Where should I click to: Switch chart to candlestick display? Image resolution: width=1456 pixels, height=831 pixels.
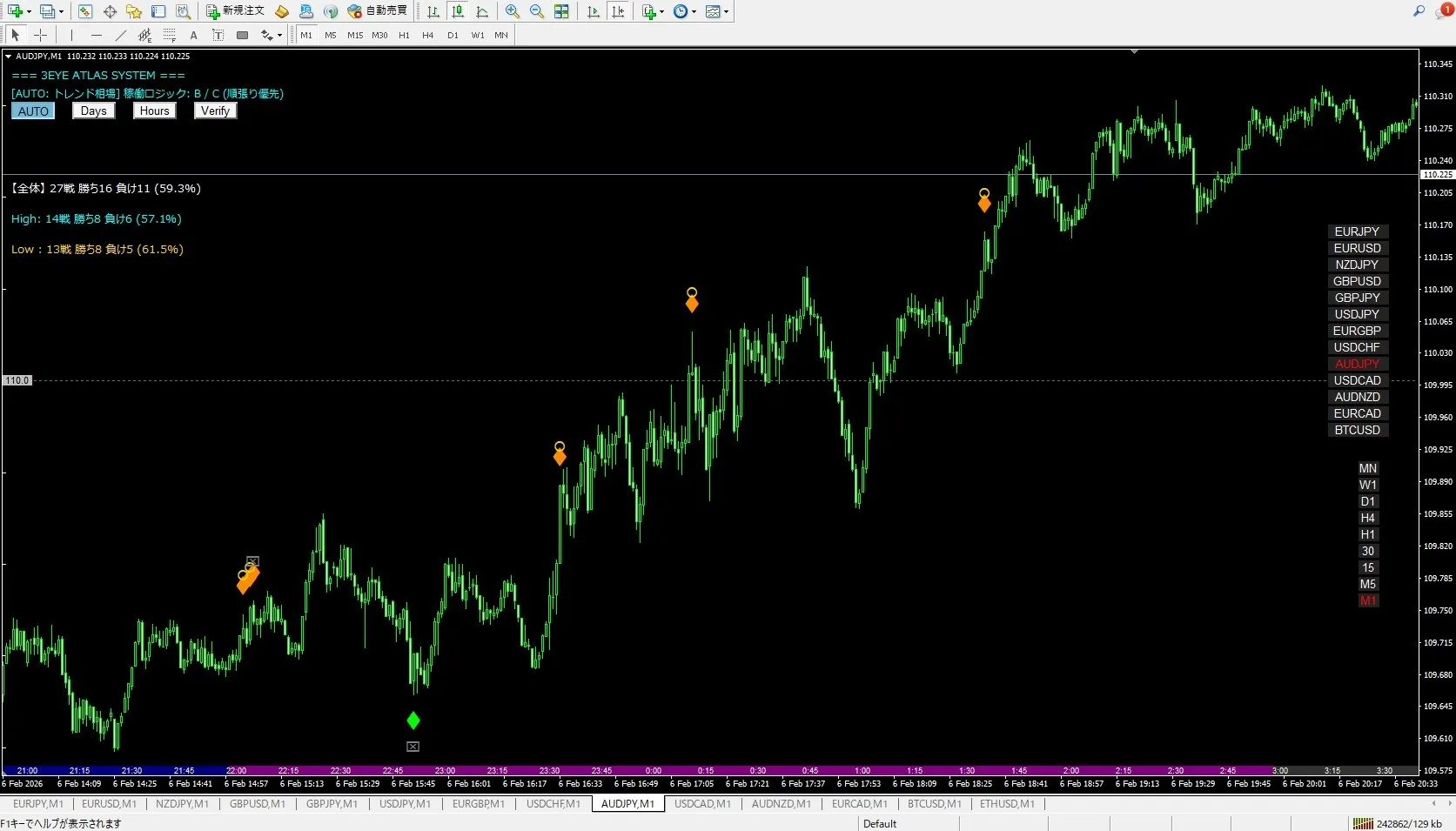(458, 11)
